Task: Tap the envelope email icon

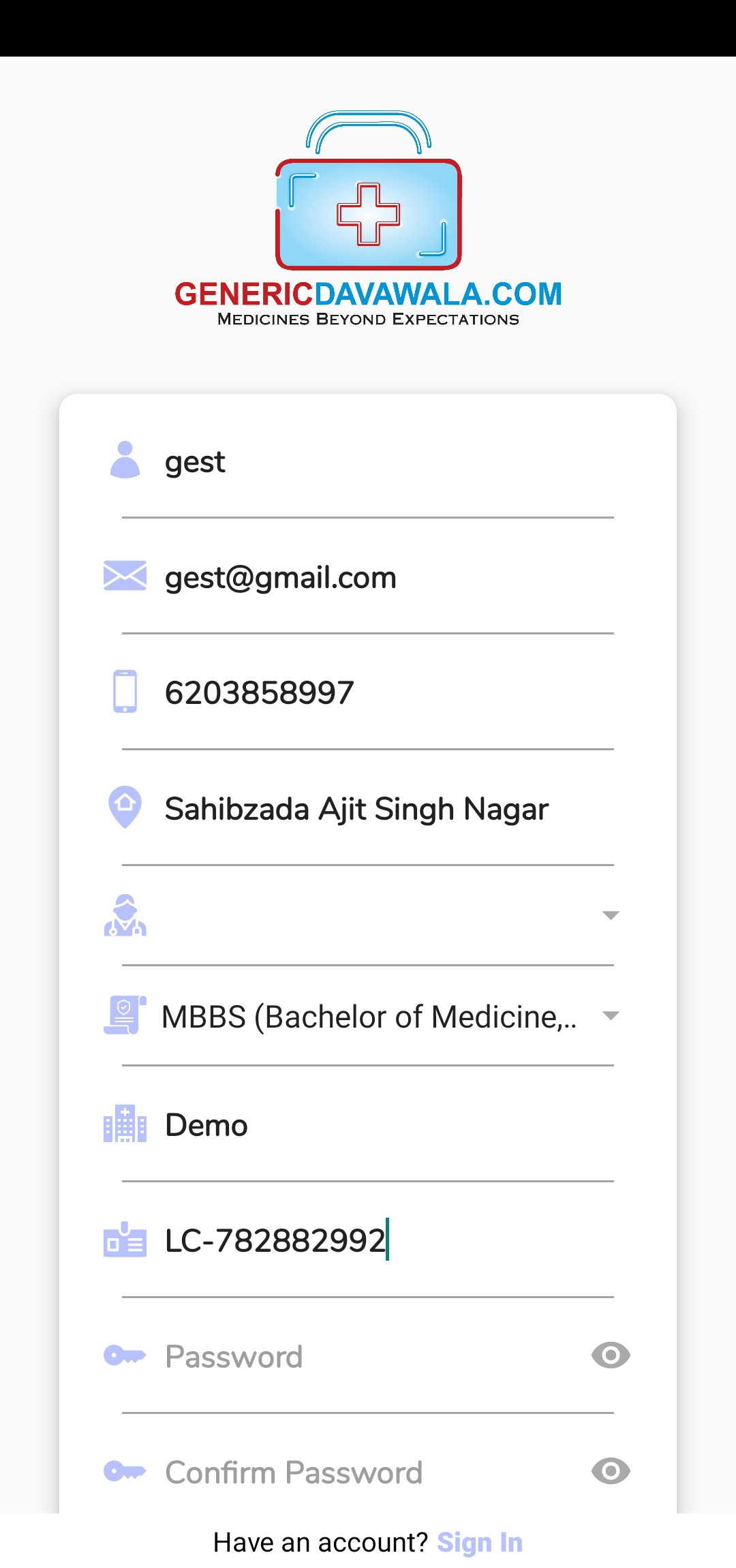Action: click(x=125, y=577)
